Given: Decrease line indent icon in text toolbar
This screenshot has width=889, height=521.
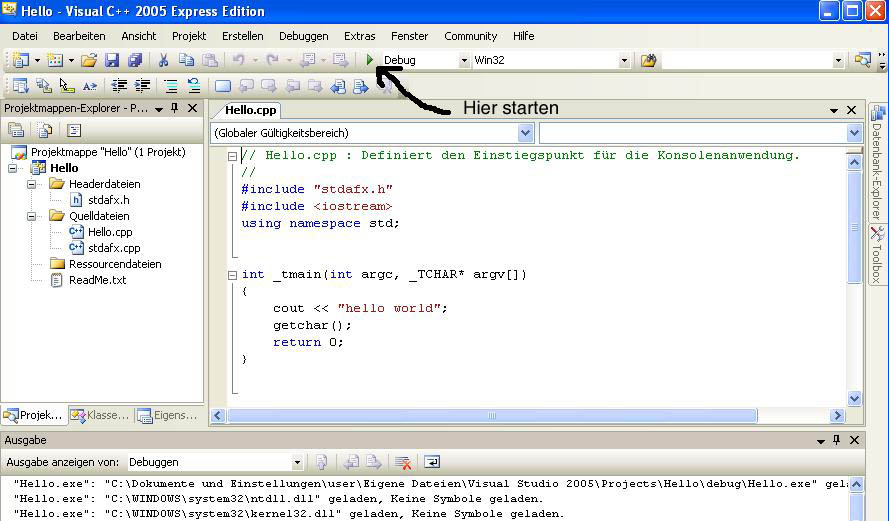Looking at the screenshot, I should coord(119,86).
